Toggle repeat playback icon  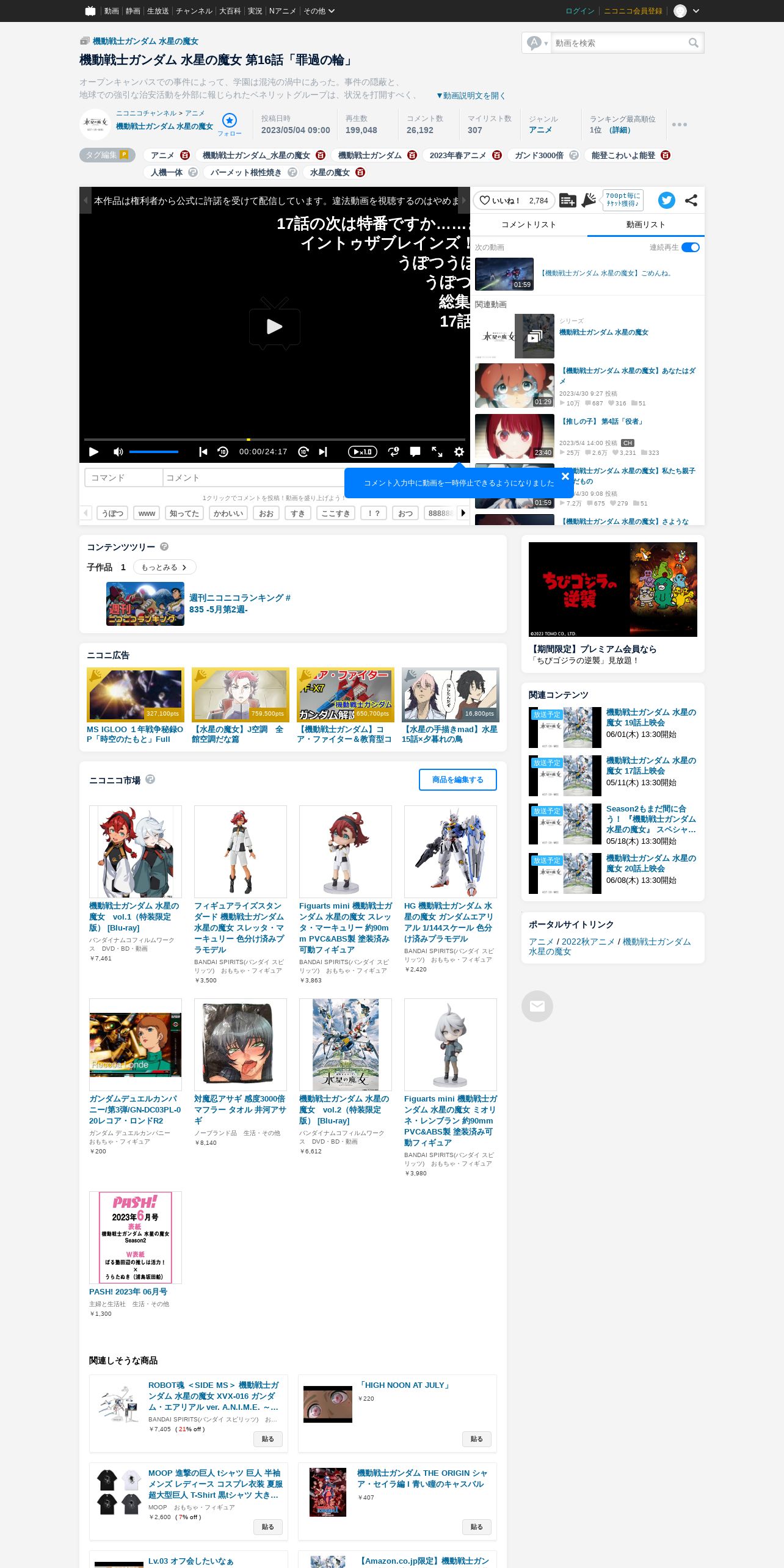(x=394, y=452)
